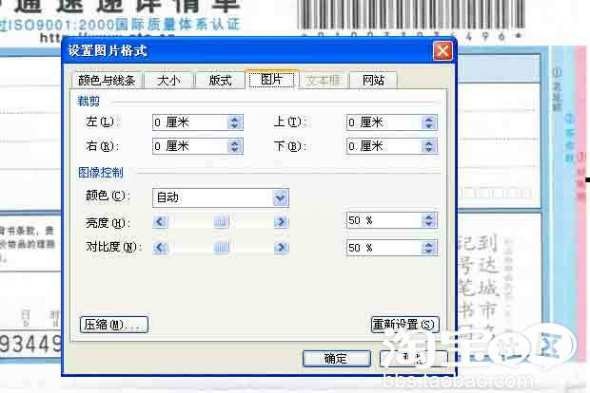Viewport: 590px width, 393px height.
Task: Adjust the 右 crop spinner arrows
Action: coord(235,146)
